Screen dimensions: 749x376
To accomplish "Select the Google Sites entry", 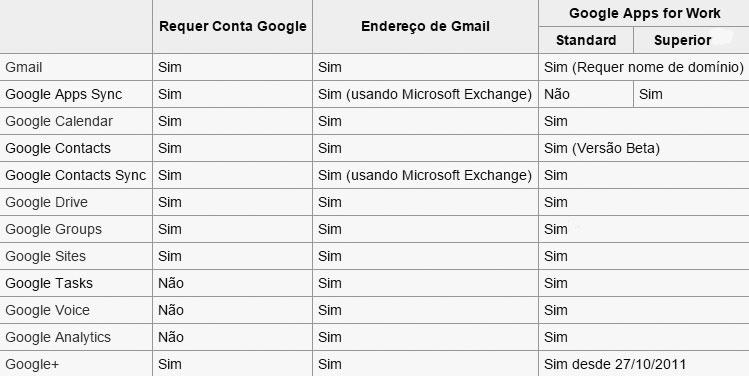I will pos(45,257).
